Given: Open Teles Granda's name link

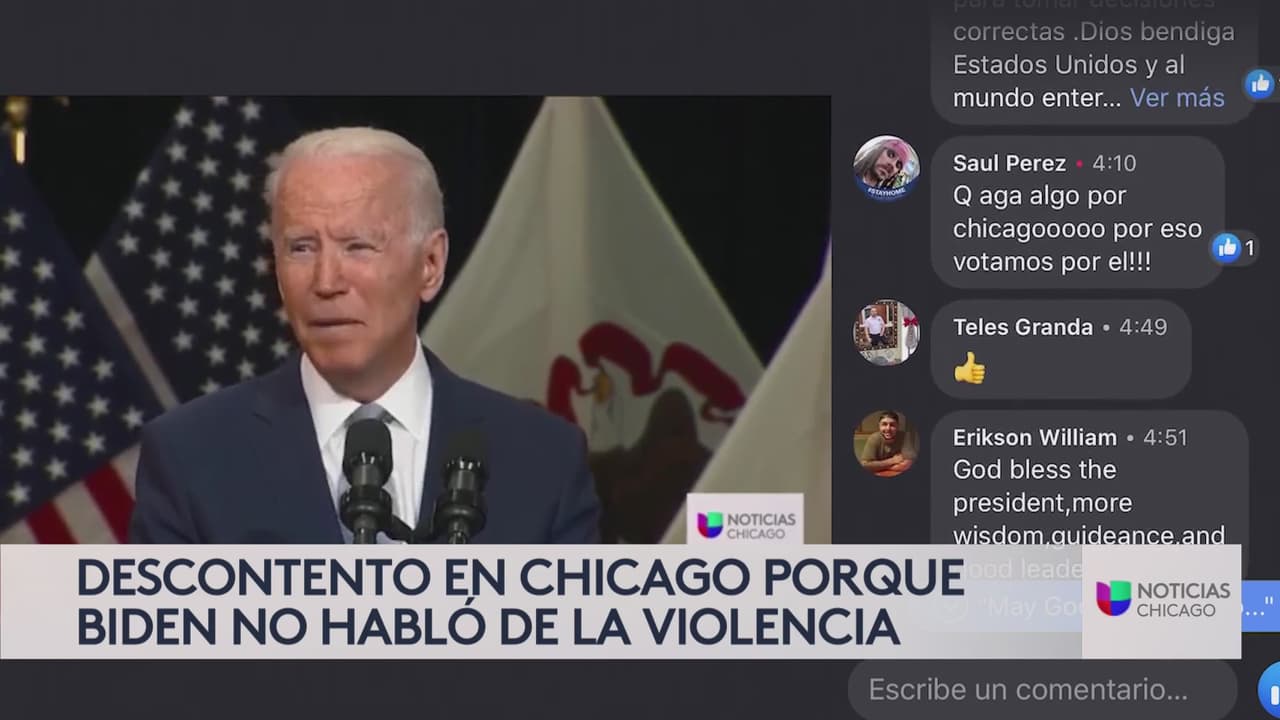Looking at the screenshot, I should (x=1022, y=327).
